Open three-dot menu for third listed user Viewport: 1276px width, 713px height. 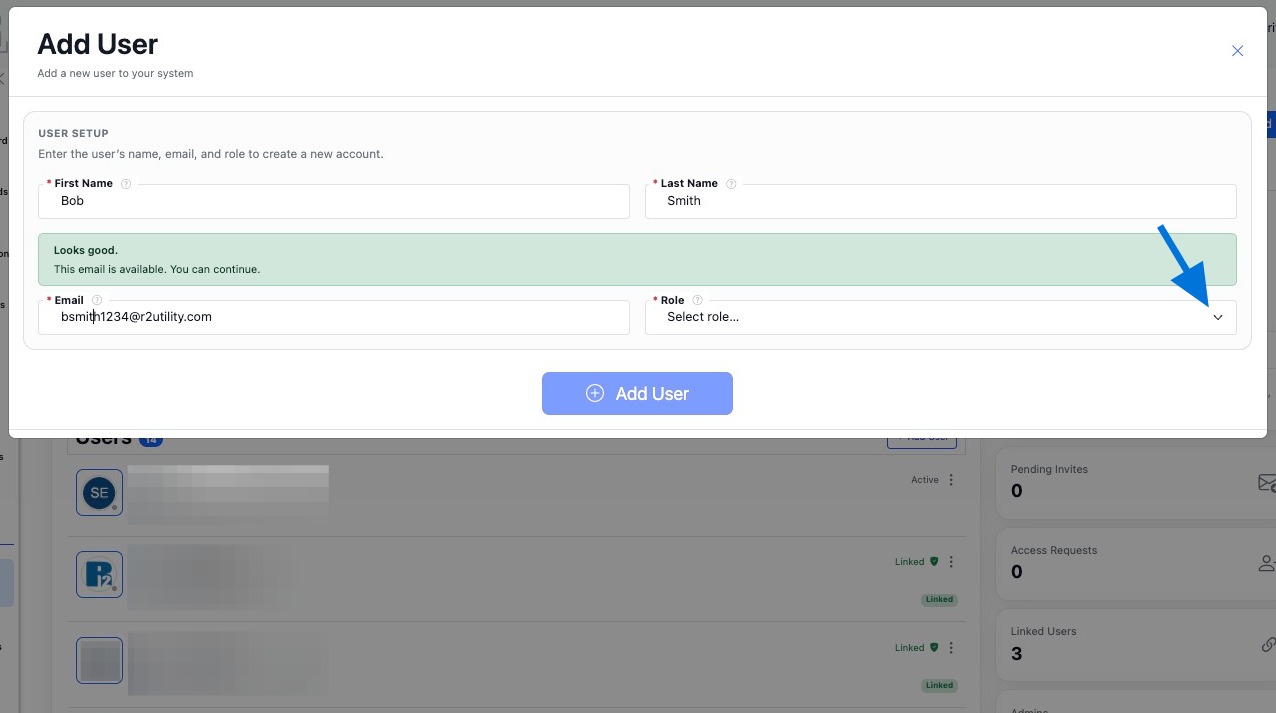(x=951, y=648)
